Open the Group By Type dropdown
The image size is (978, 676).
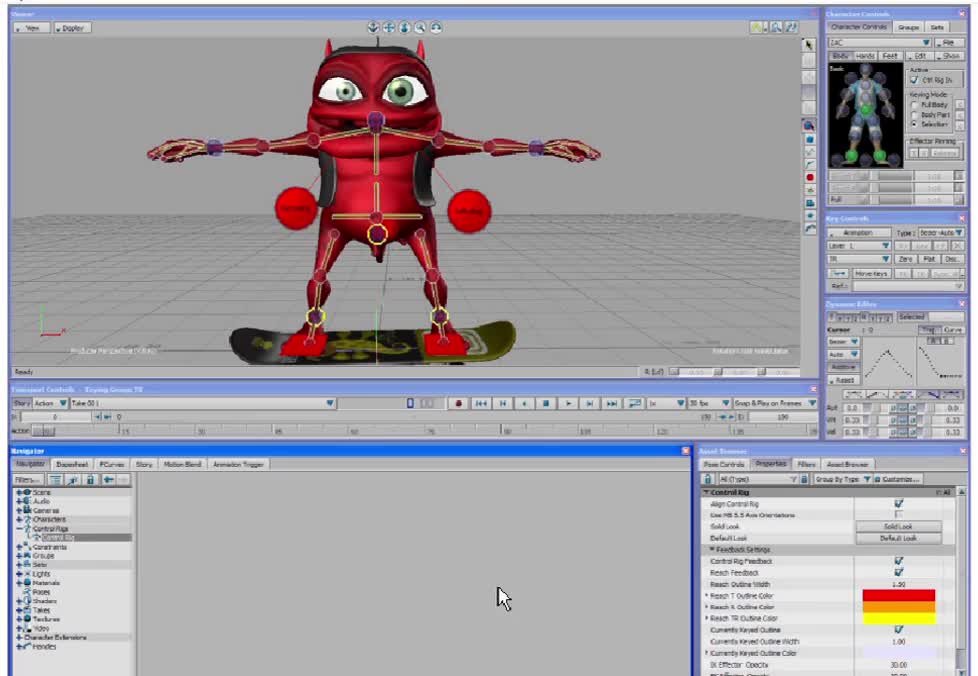pos(868,480)
